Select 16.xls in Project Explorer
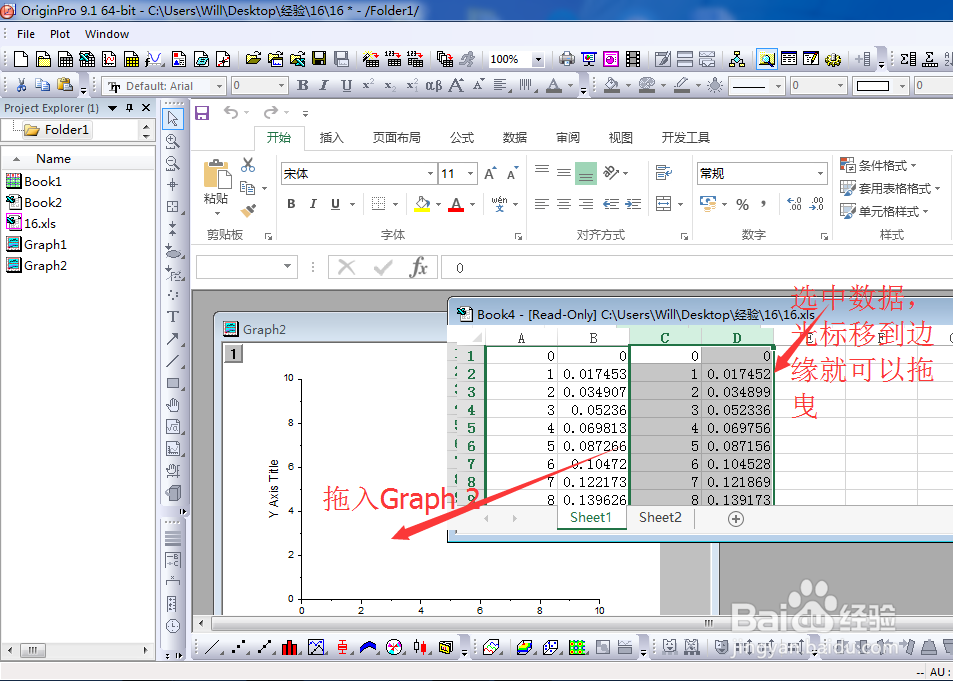 coord(31,223)
